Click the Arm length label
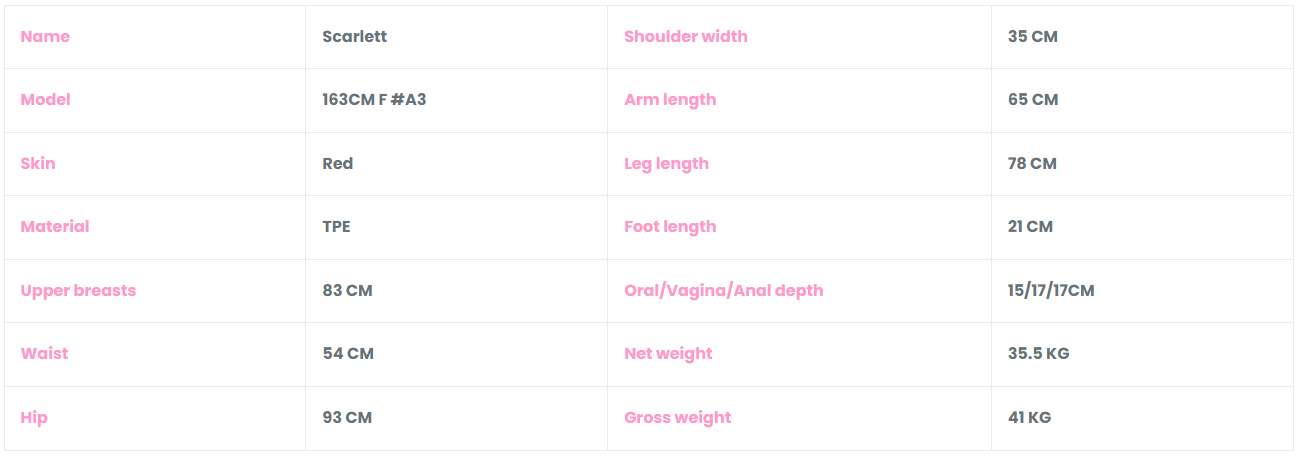 click(670, 100)
